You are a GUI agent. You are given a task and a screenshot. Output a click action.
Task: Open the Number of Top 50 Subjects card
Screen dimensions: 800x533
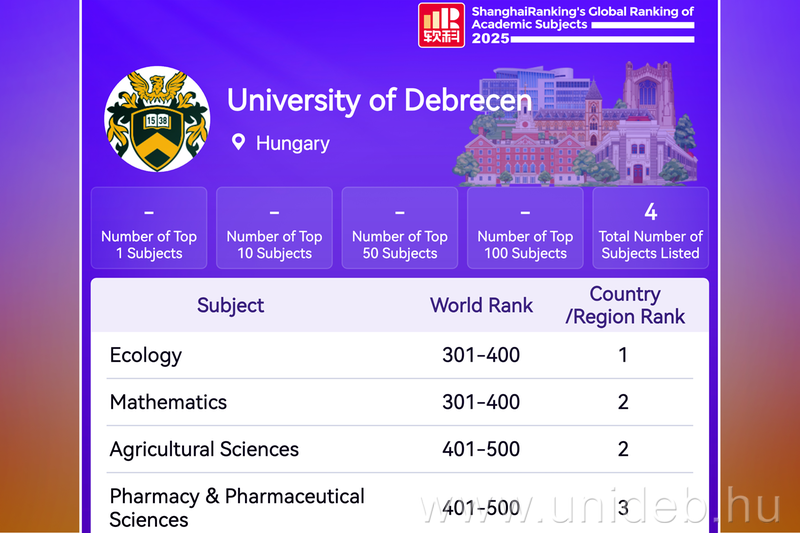point(400,228)
